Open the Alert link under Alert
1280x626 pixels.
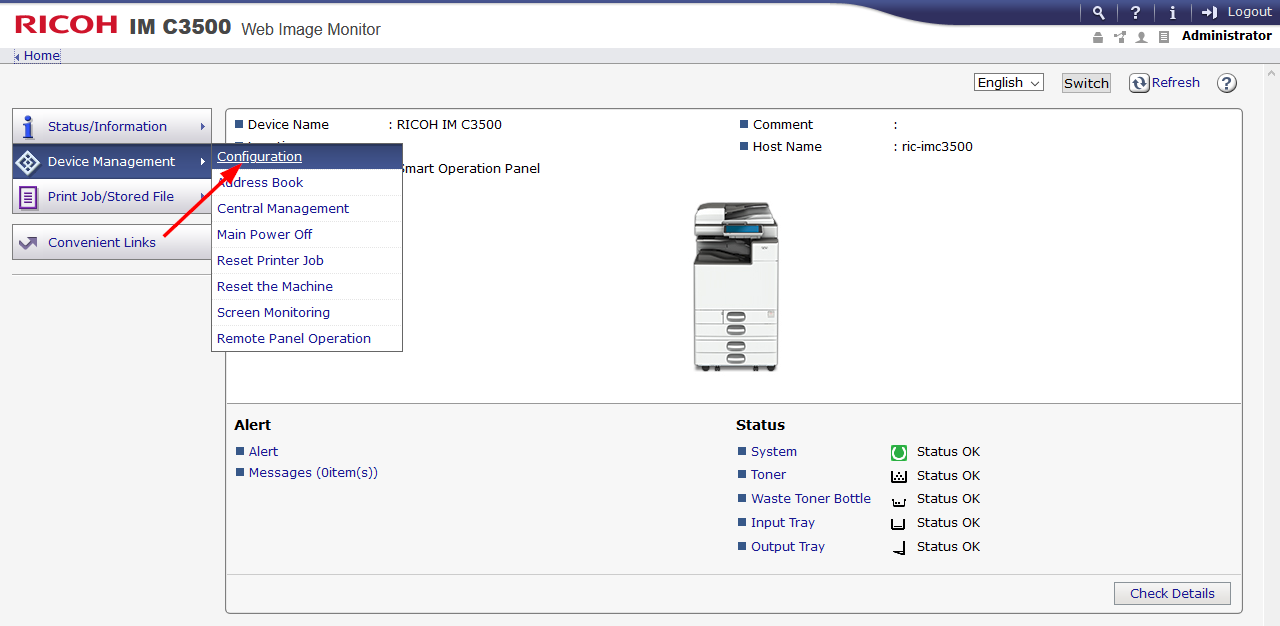[263, 452]
